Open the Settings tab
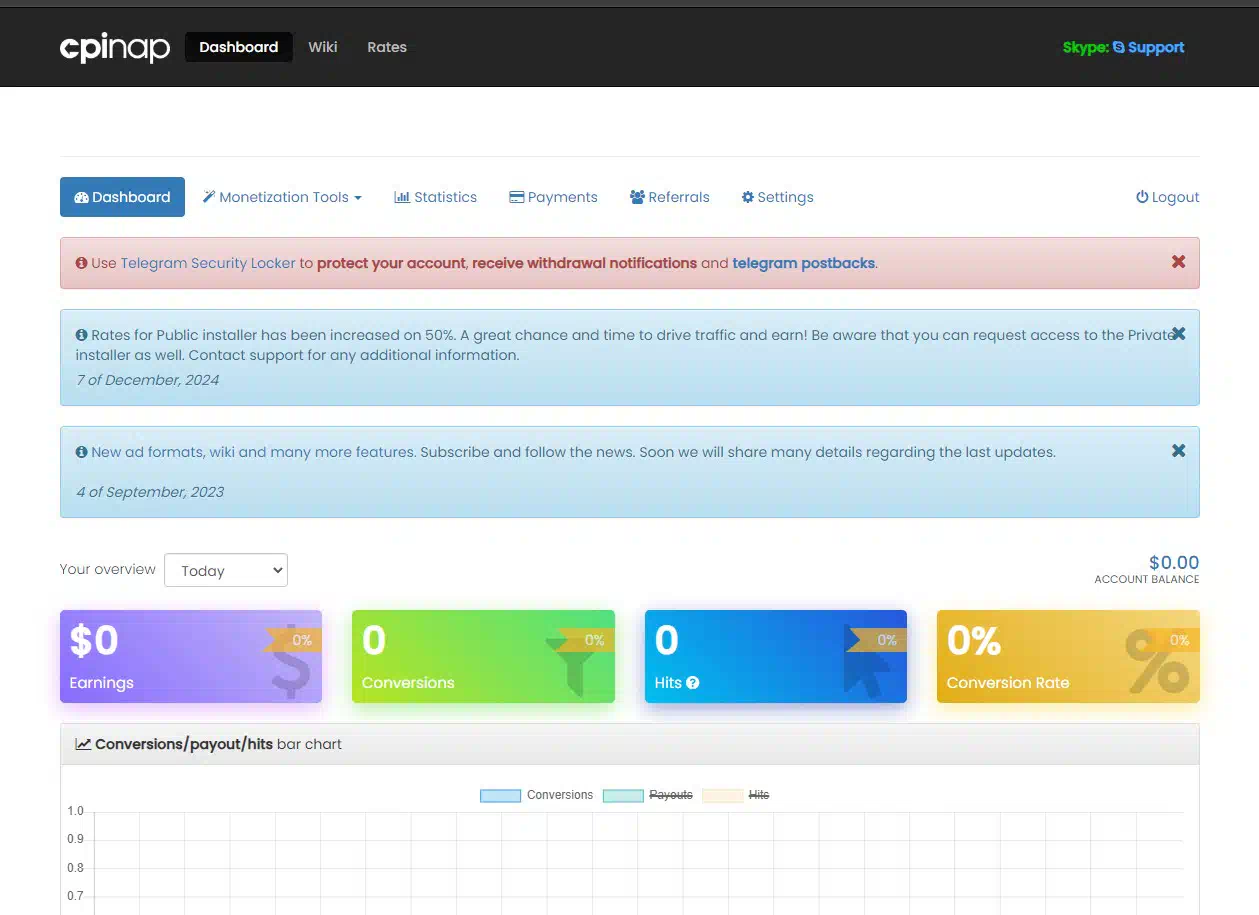1259x915 pixels. (x=778, y=197)
